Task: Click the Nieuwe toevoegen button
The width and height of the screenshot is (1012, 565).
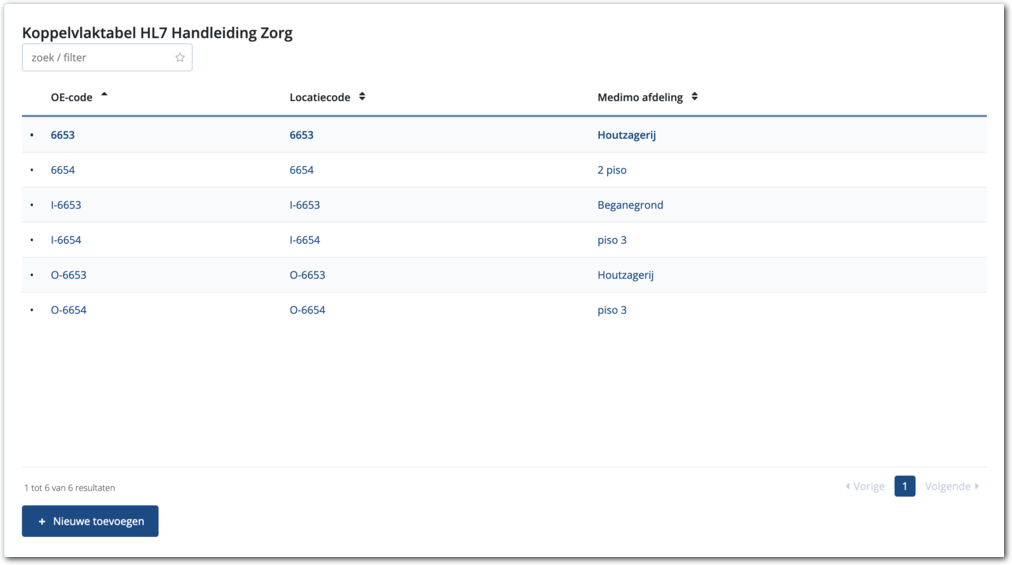Action: click(x=90, y=522)
